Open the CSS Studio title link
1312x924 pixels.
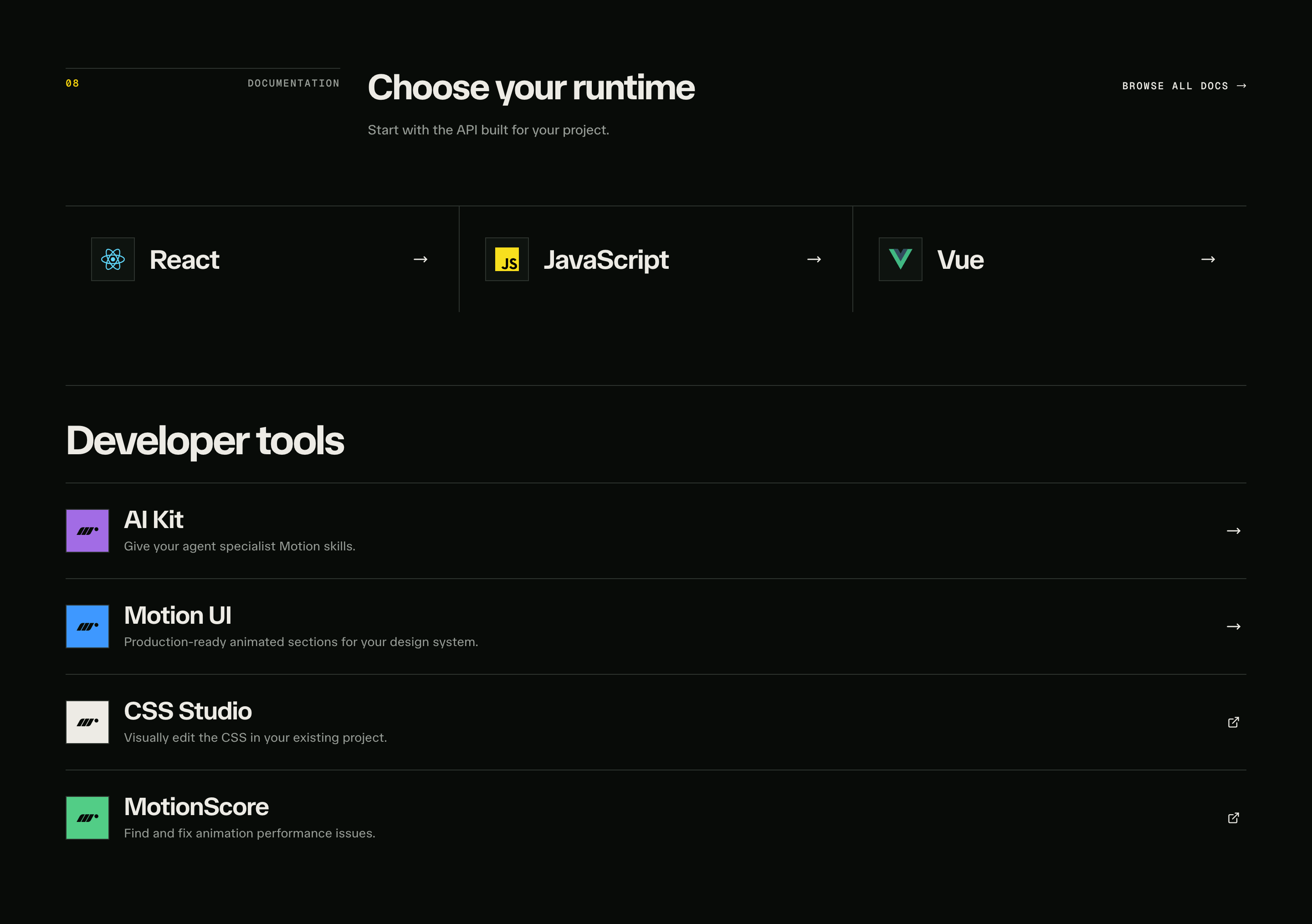pyautogui.click(x=188, y=711)
